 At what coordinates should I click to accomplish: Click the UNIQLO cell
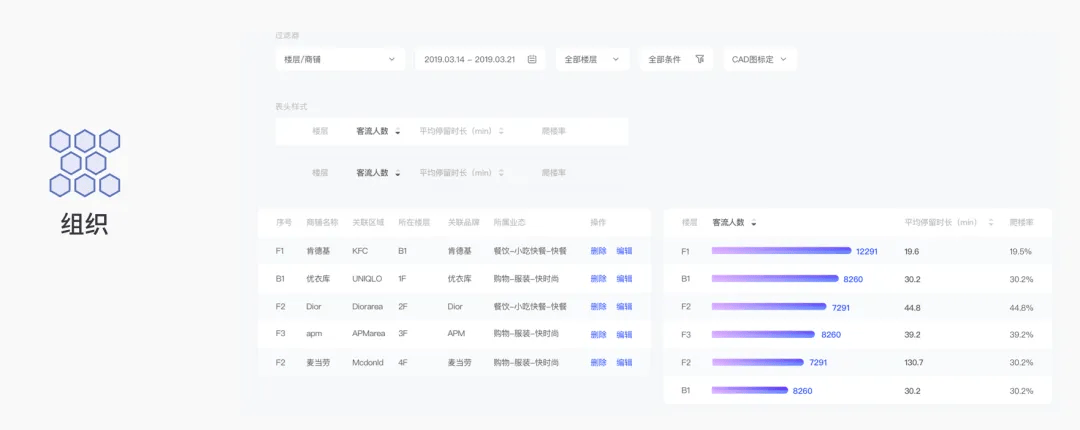point(366,279)
